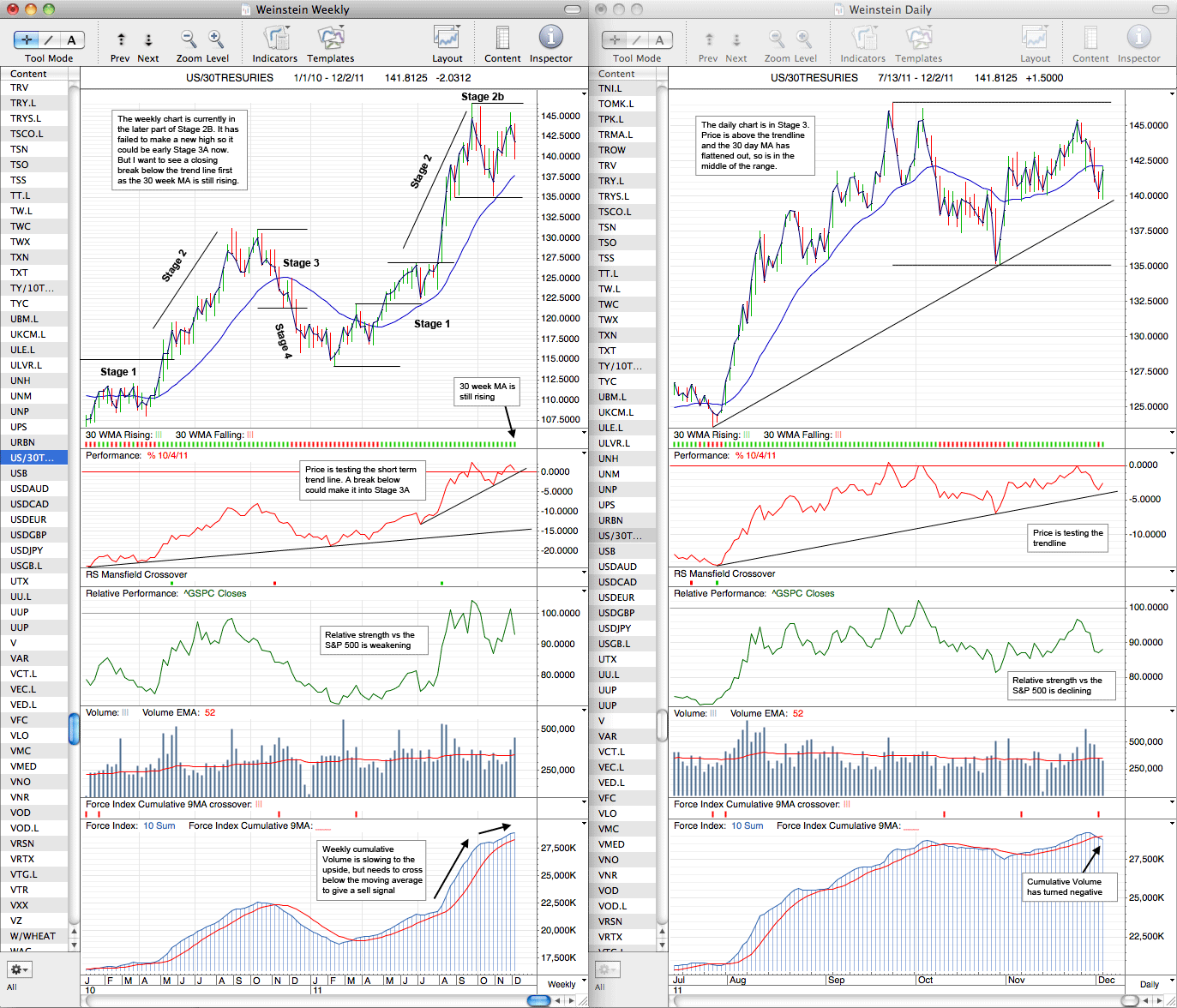1177x1008 pixels.
Task: Click the Content column header in Weekly list
Action: click(34, 74)
